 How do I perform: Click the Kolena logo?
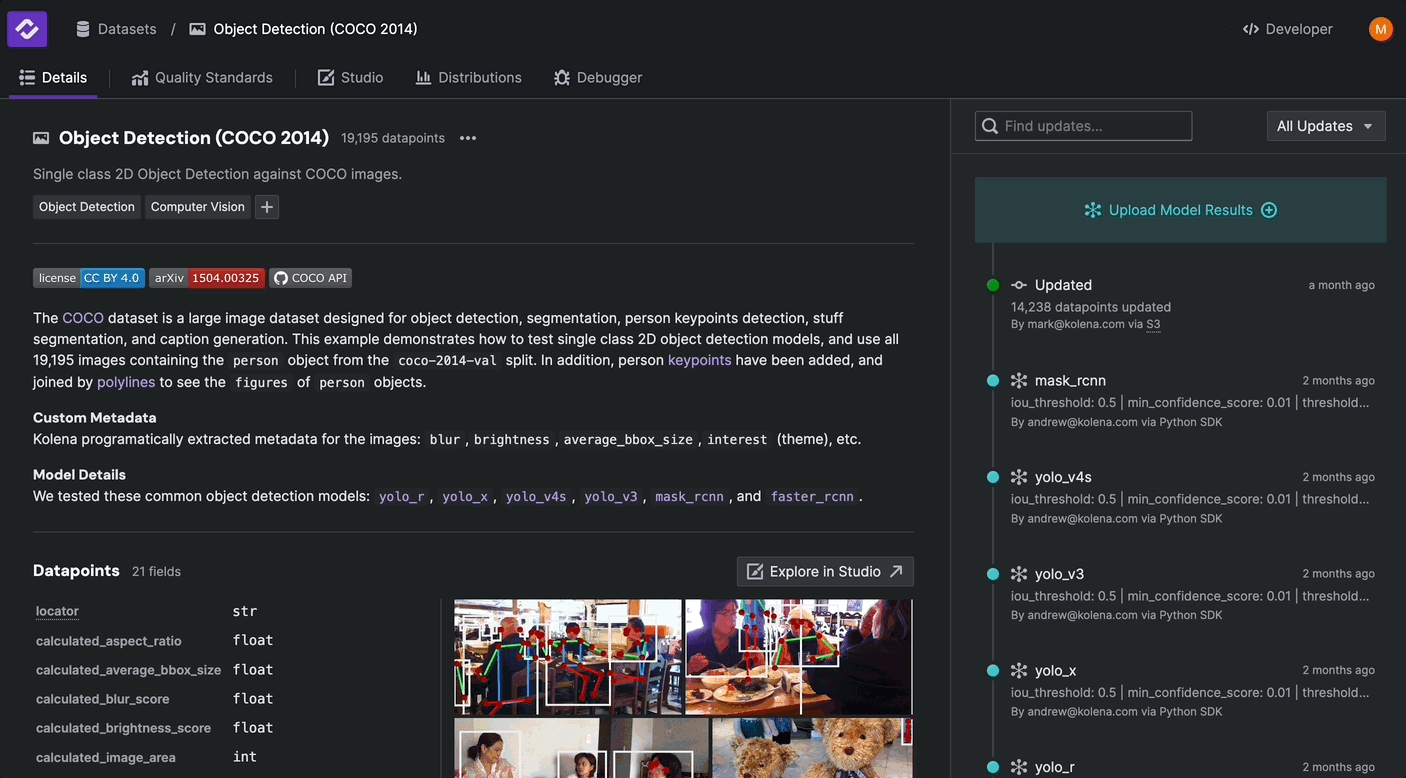[26, 28]
